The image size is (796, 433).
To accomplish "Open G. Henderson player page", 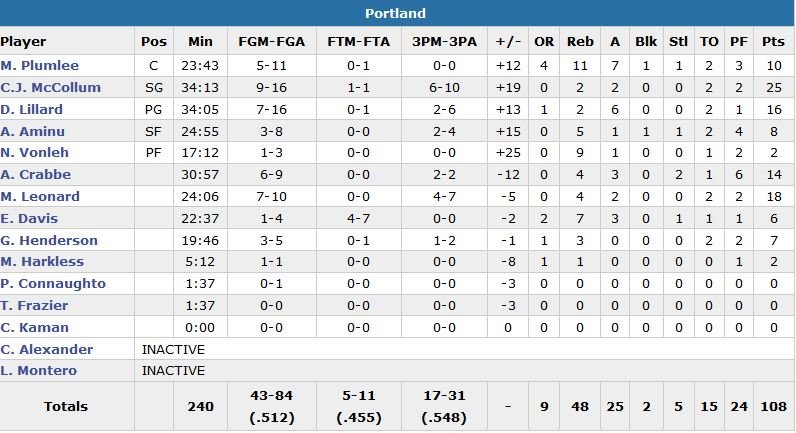I will [49, 241].
